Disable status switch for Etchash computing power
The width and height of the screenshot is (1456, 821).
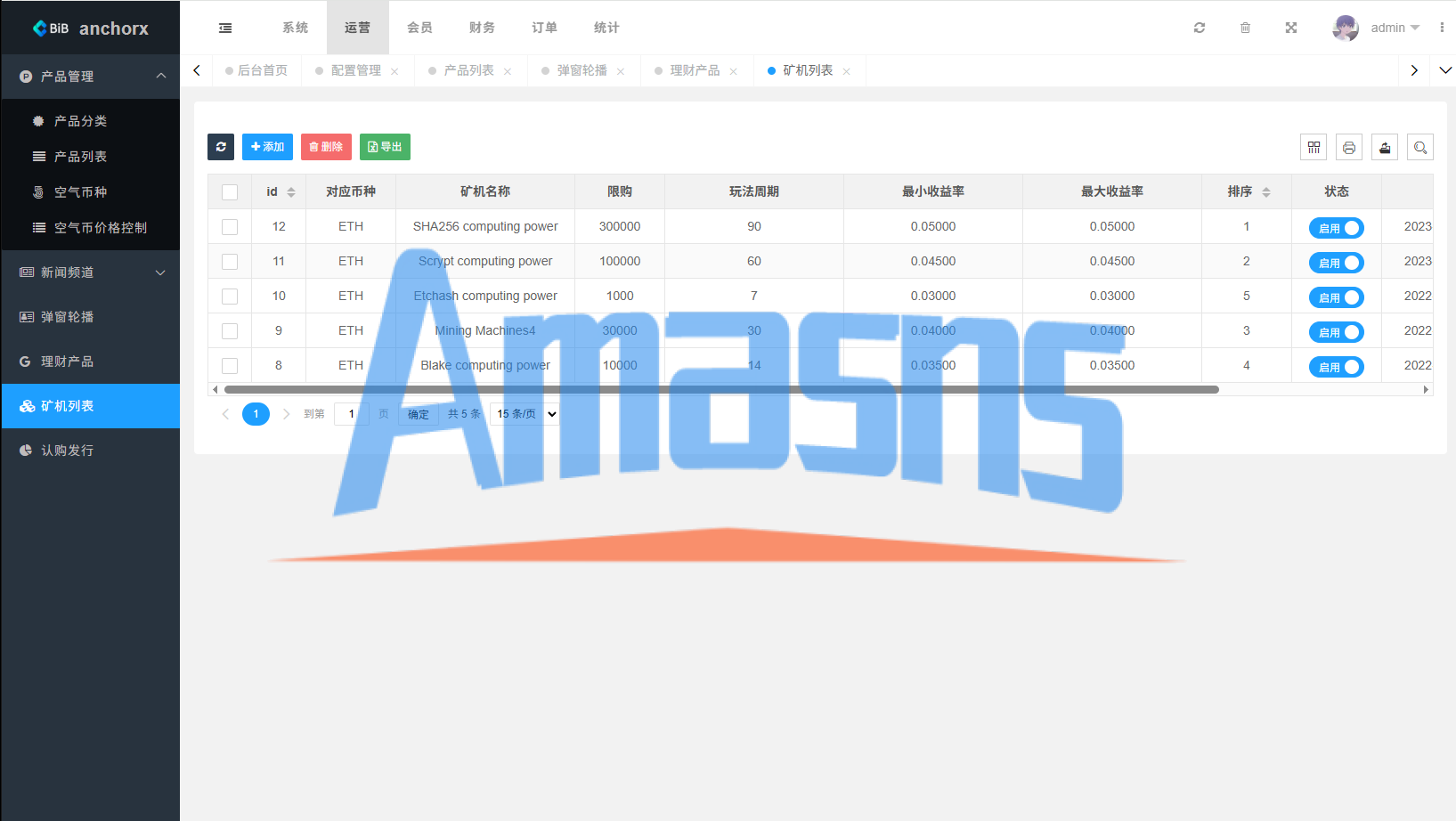point(1336,297)
